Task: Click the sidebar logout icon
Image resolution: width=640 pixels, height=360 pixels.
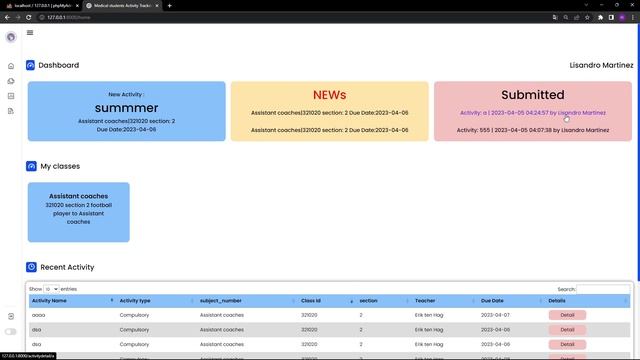Action: 11,316
